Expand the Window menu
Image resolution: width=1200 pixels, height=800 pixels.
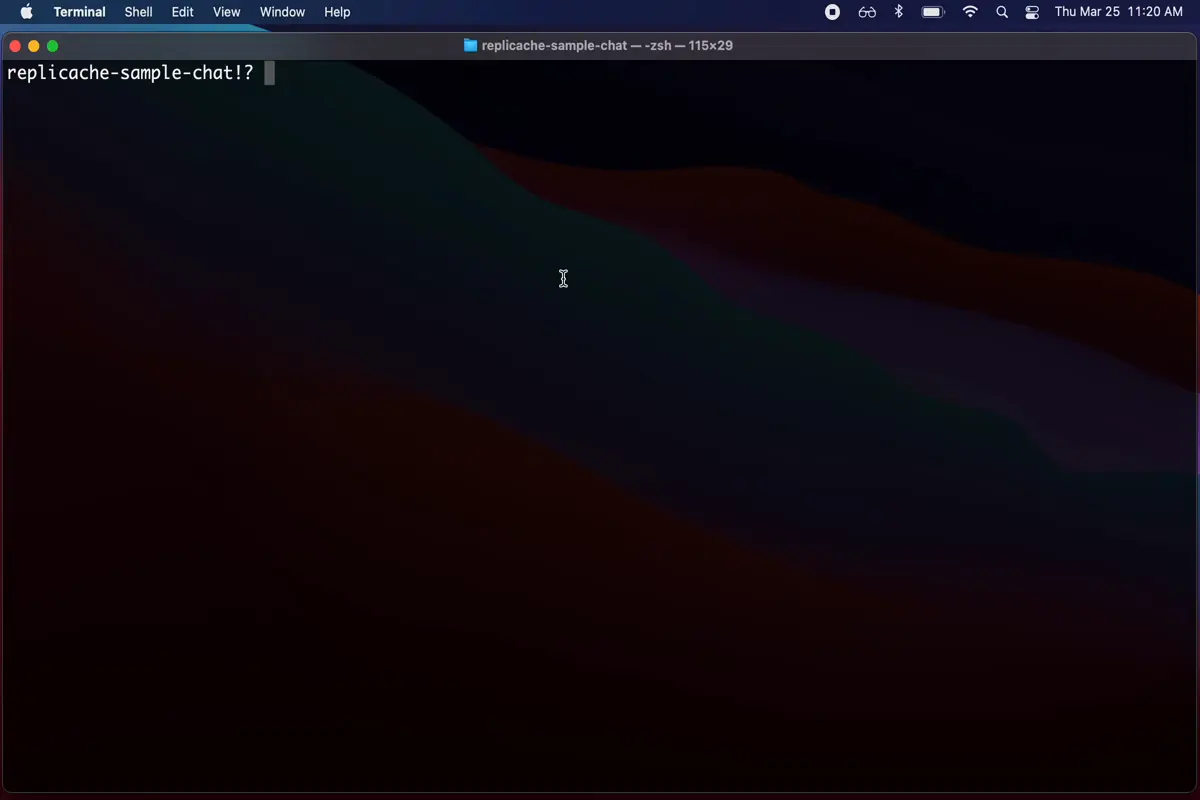(282, 12)
